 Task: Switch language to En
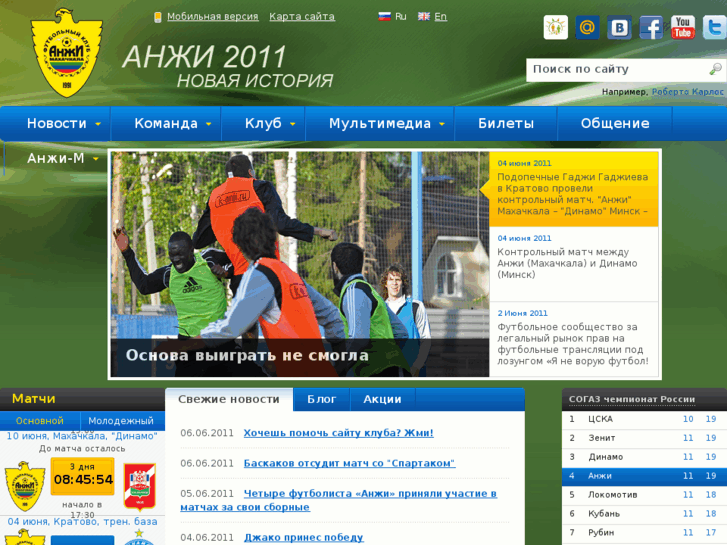tap(440, 17)
